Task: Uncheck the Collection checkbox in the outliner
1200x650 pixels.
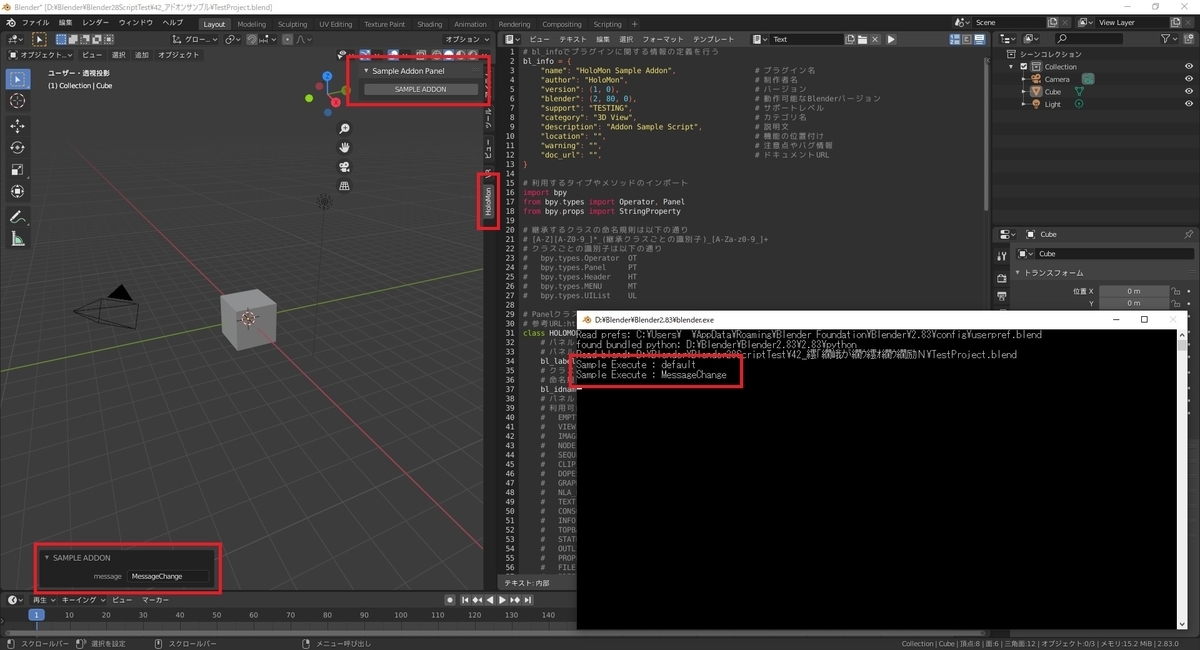Action: (x=1024, y=66)
